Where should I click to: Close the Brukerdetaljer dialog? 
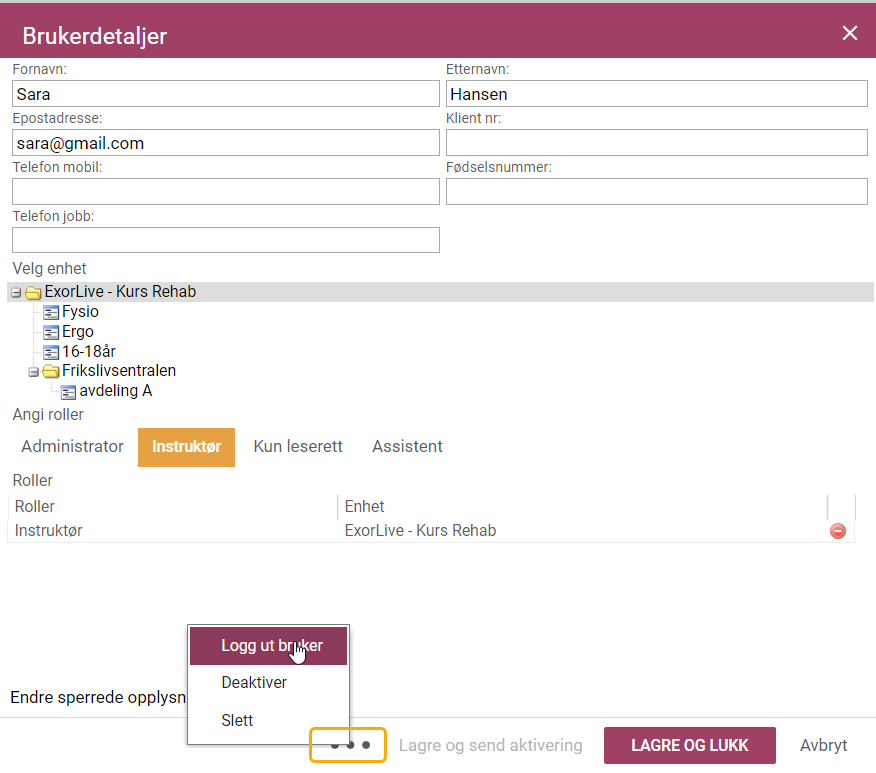click(x=849, y=34)
